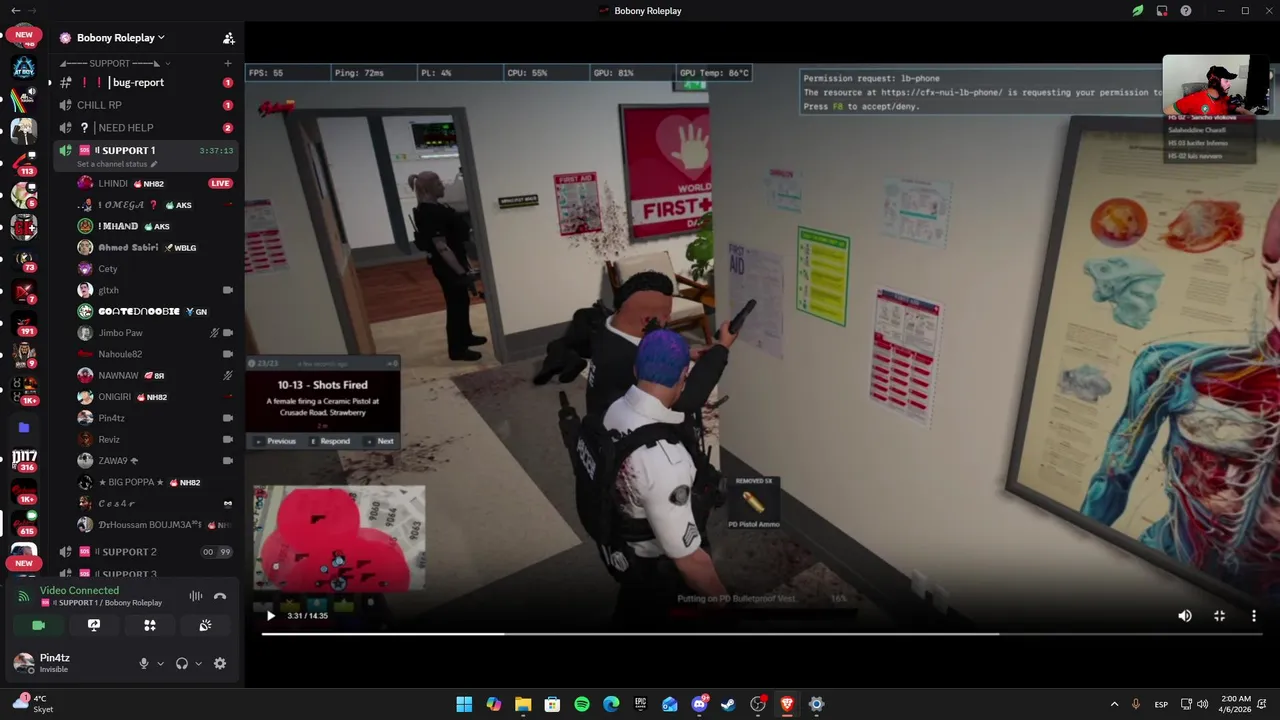The height and width of the screenshot is (720, 1280).
Task: Show hidden system tray icons chevron
Action: 1115,704
